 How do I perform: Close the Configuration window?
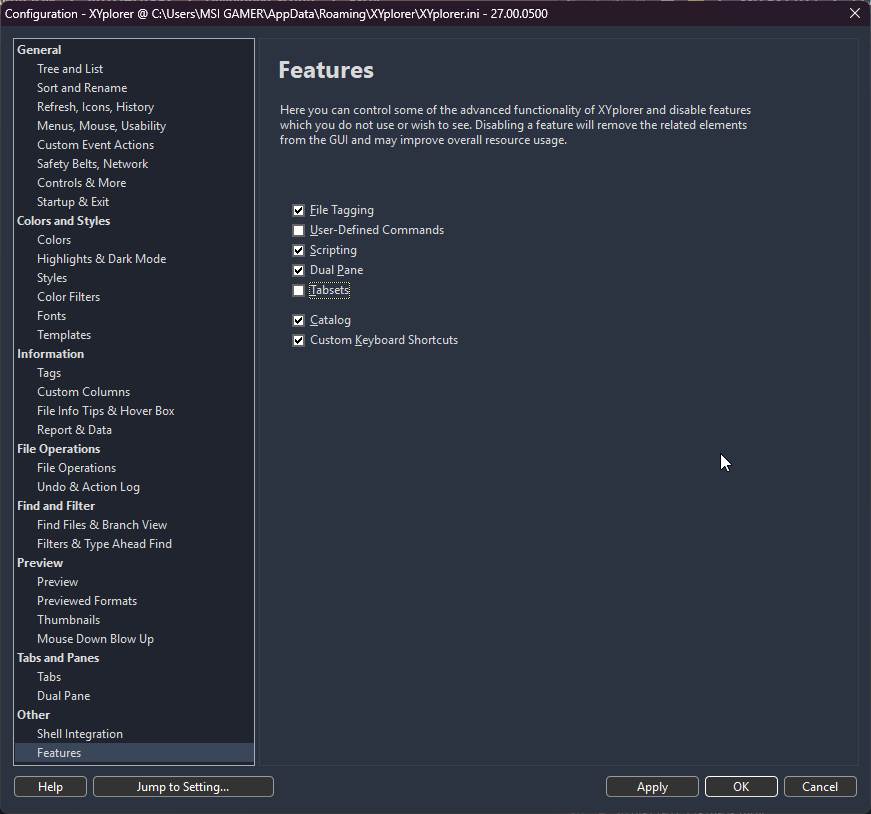click(x=854, y=13)
